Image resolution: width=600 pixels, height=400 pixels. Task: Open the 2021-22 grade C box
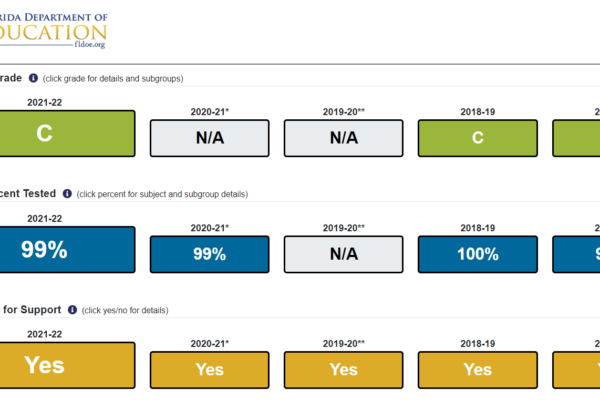67,134
